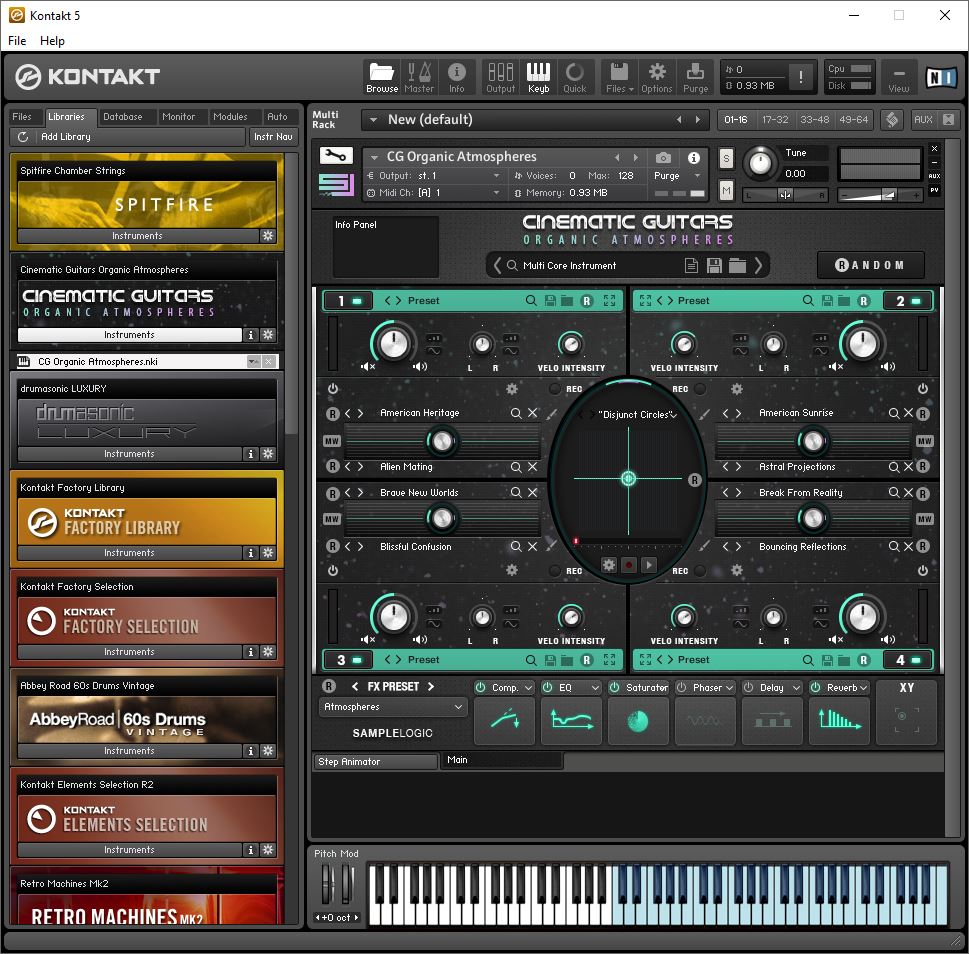
Task: Record XY pad motion
Action: 629,565
